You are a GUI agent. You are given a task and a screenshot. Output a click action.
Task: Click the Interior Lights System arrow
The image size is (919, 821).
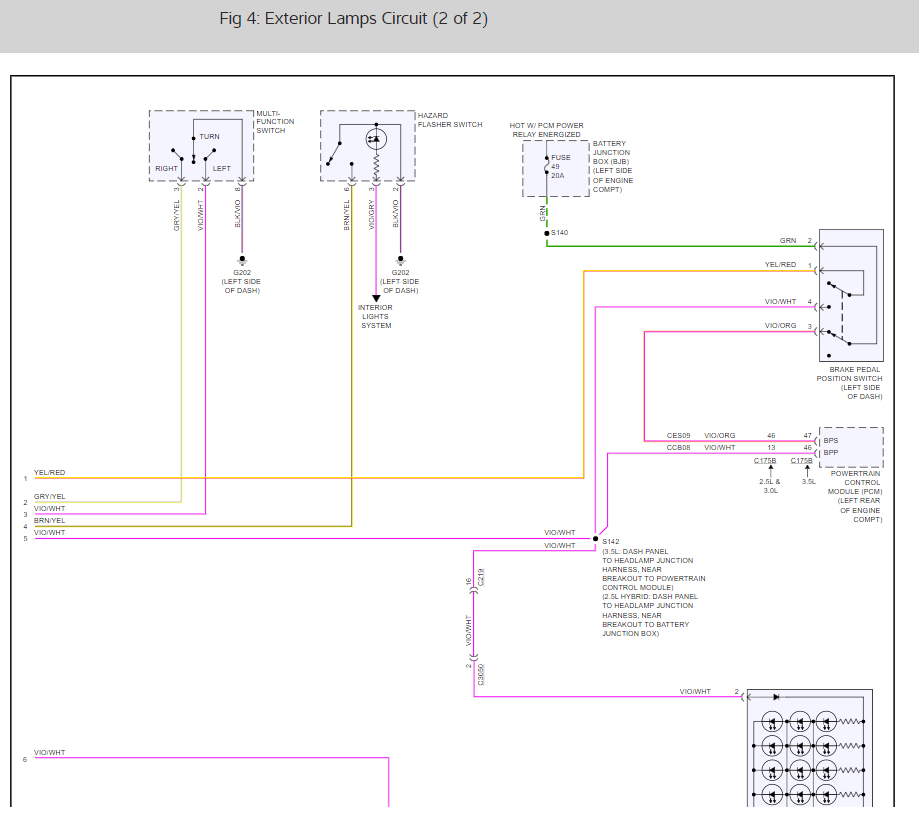coord(376,297)
